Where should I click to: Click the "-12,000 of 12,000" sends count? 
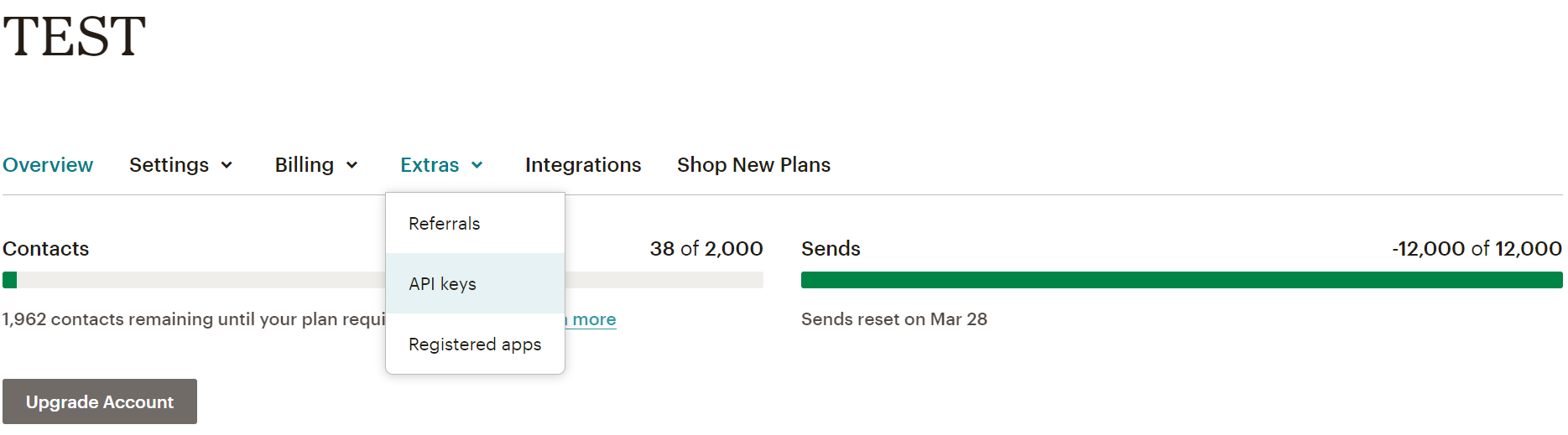pyautogui.click(x=1477, y=249)
